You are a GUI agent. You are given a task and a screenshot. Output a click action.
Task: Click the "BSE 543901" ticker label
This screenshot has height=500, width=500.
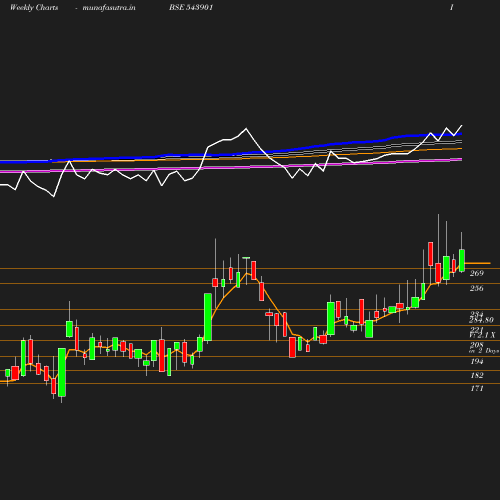tap(191, 7)
